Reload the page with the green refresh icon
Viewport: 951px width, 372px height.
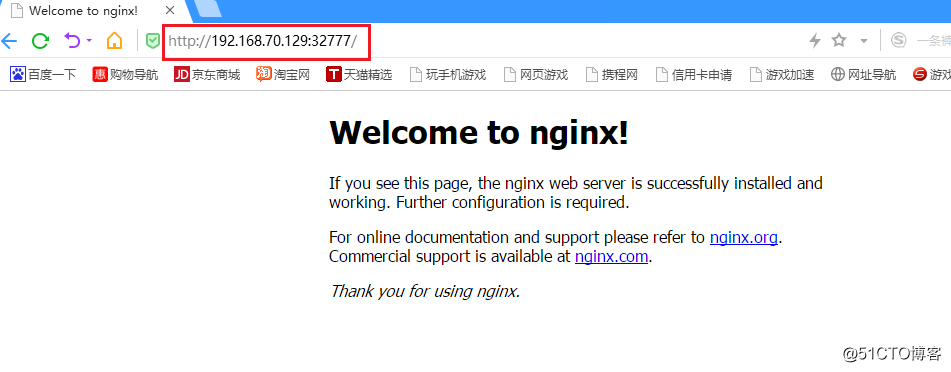[40, 41]
